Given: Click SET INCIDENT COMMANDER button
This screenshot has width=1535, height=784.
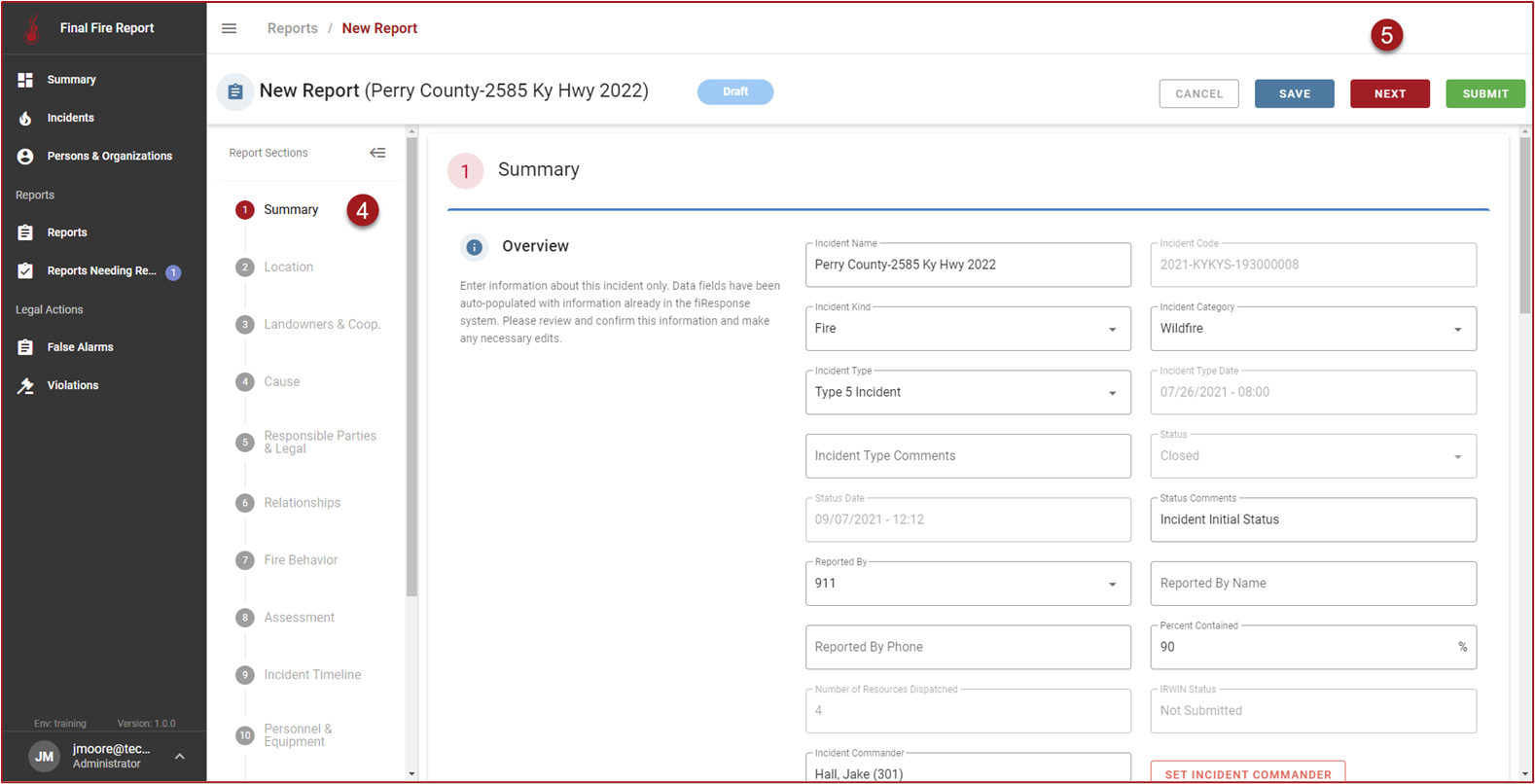Looking at the screenshot, I should (x=1248, y=772).
